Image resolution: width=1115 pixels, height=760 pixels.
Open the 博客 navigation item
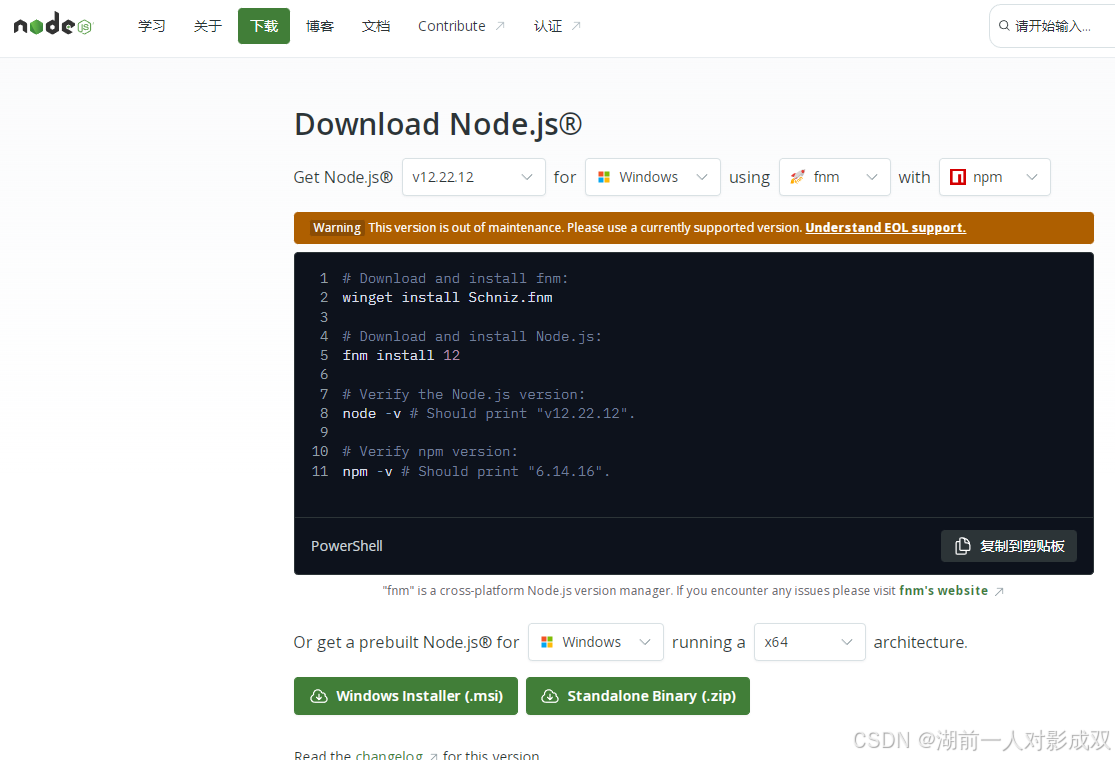(x=320, y=26)
